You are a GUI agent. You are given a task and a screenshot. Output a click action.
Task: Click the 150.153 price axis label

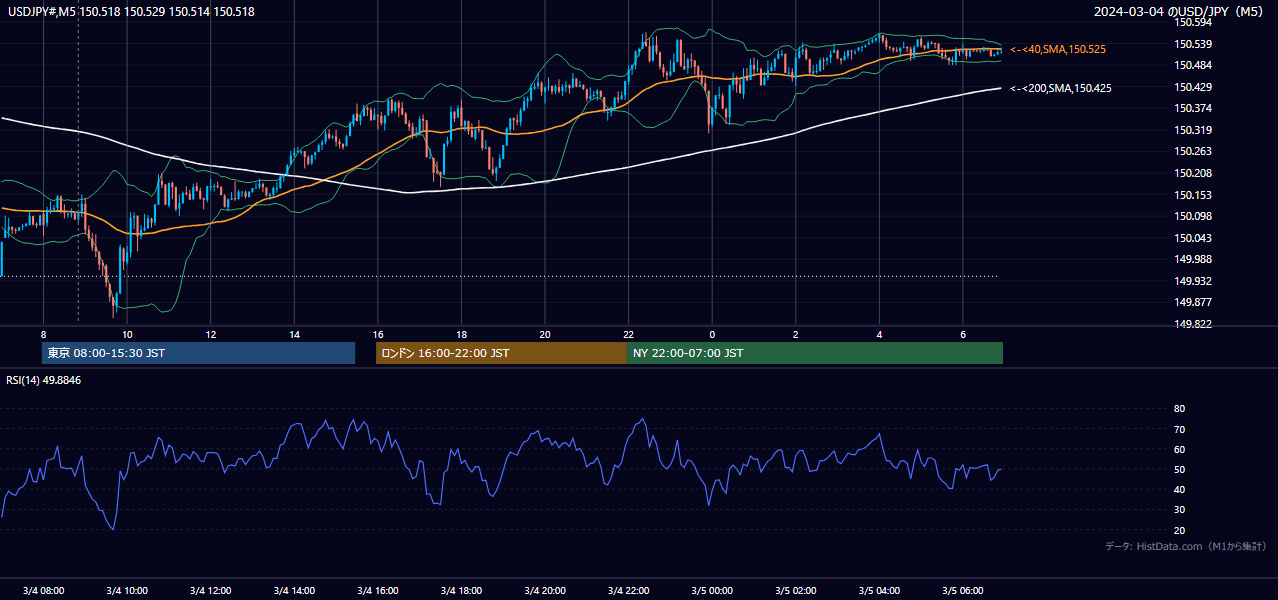click(1193, 195)
